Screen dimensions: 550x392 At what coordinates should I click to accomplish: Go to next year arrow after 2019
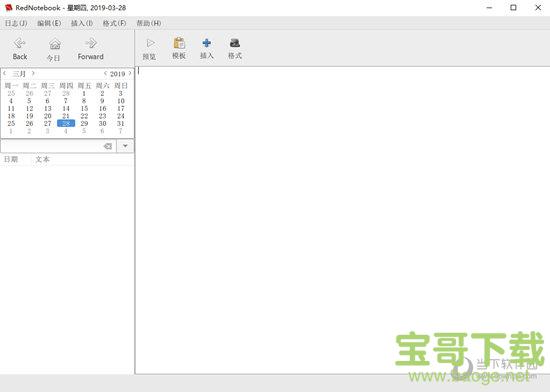(130, 73)
